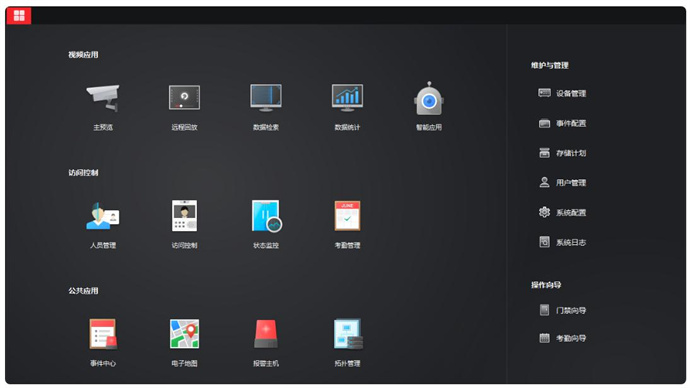Click the 维护与管理 heading
Image resolution: width=690 pixels, height=388 pixels.
tap(550, 66)
